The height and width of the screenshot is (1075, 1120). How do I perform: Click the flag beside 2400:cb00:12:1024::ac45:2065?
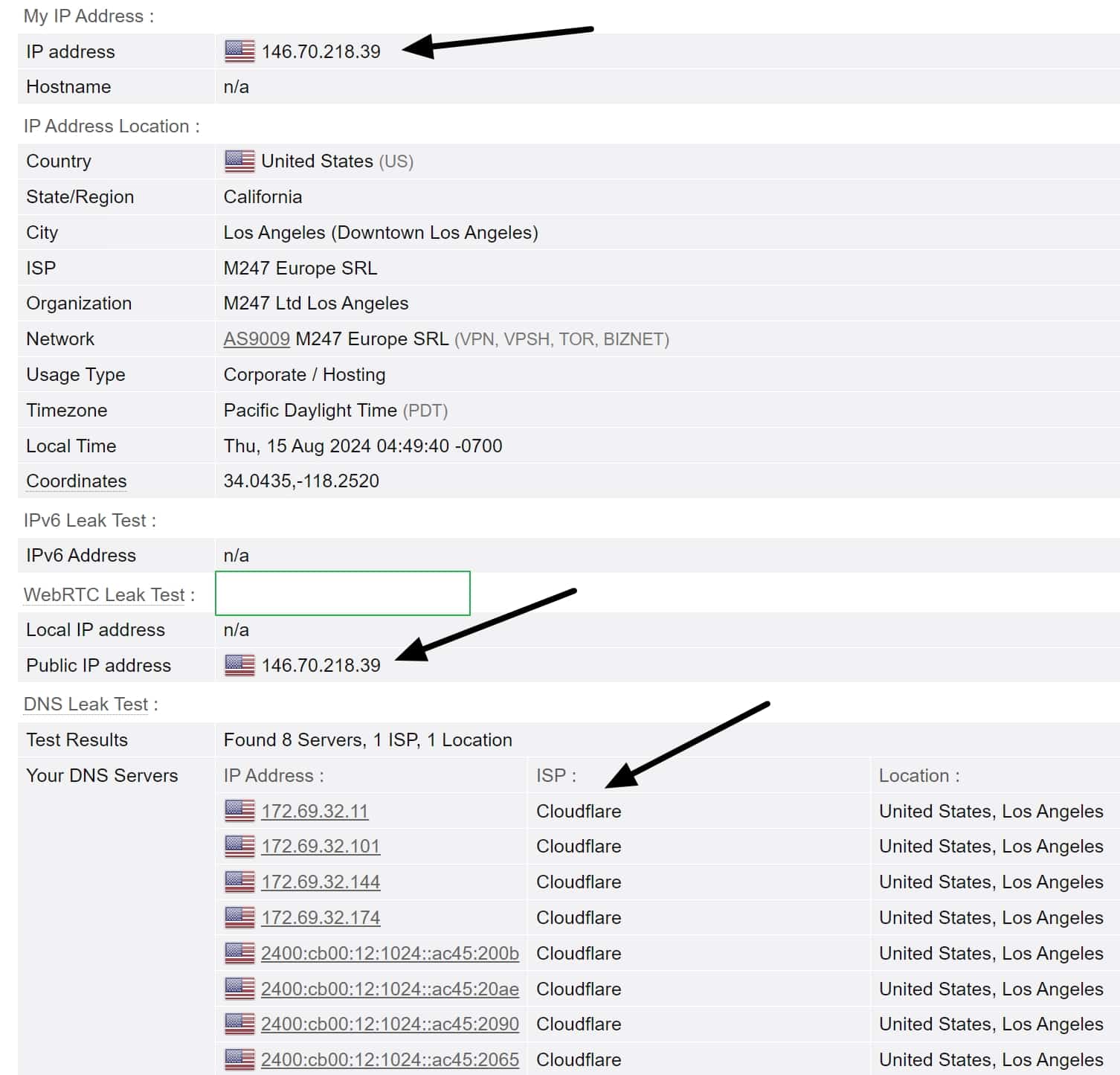pyautogui.click(x=239, y=1059)
